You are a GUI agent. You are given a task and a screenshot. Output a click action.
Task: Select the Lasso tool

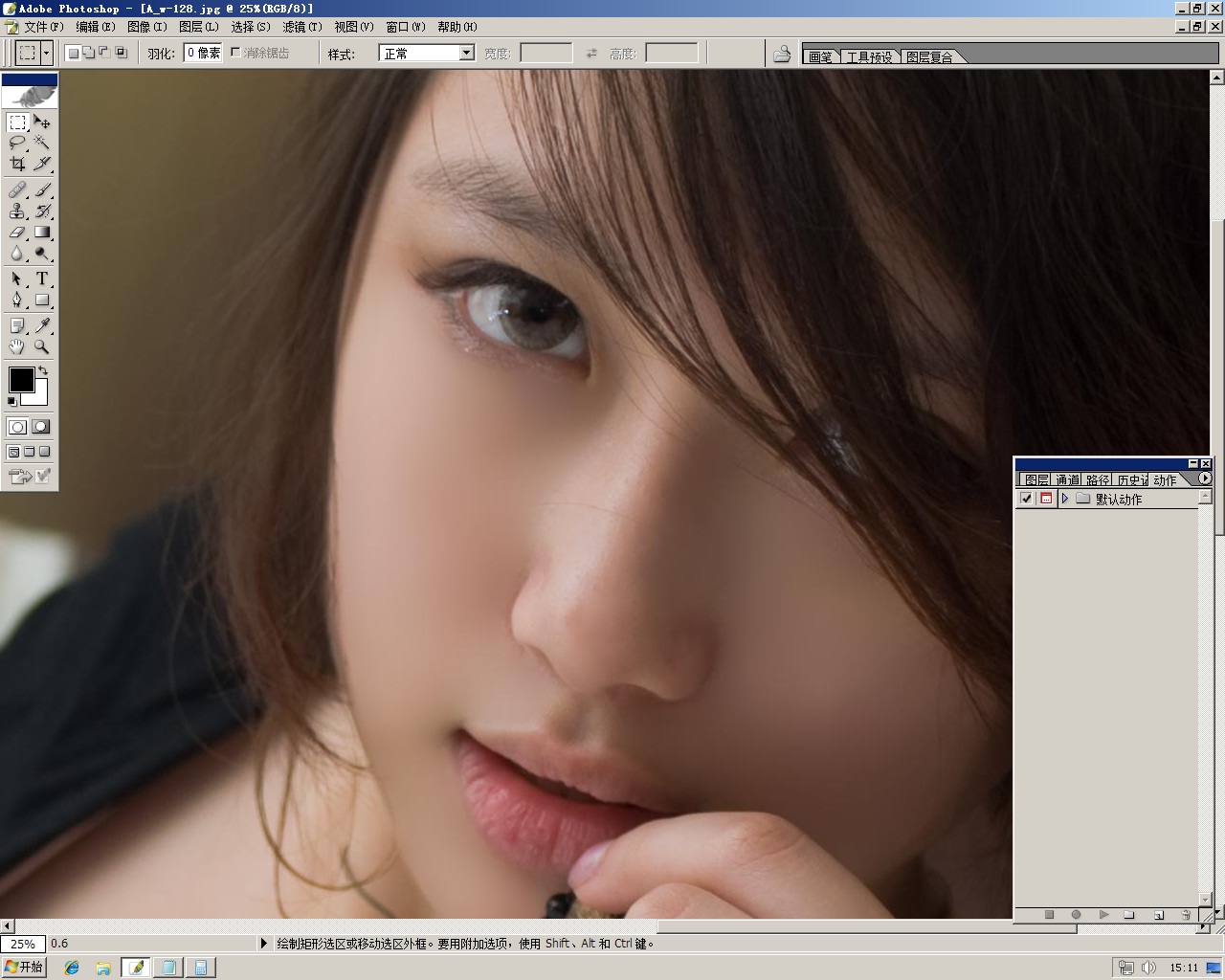(17, 143)
